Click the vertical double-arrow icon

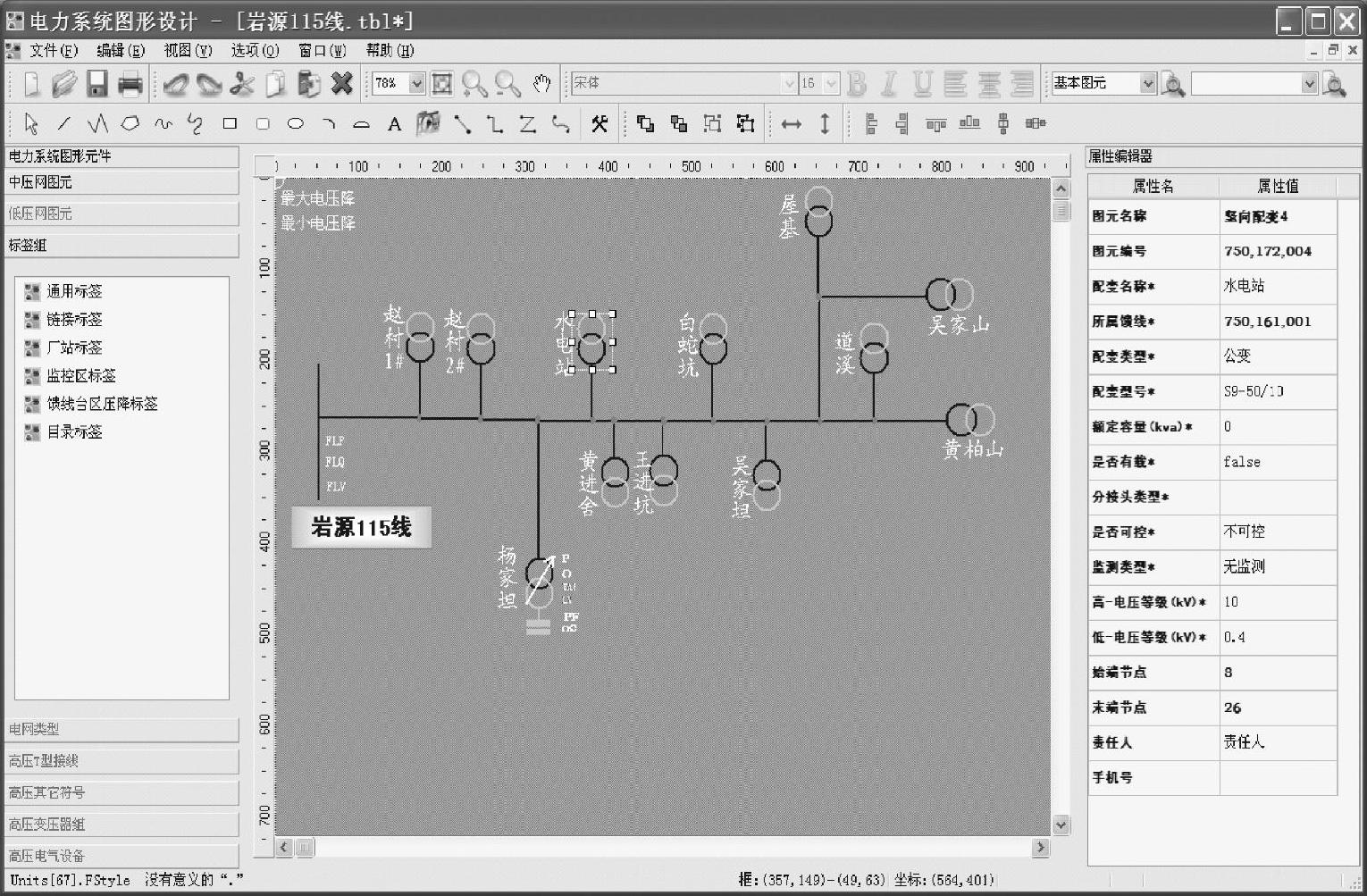pos(825,123)
